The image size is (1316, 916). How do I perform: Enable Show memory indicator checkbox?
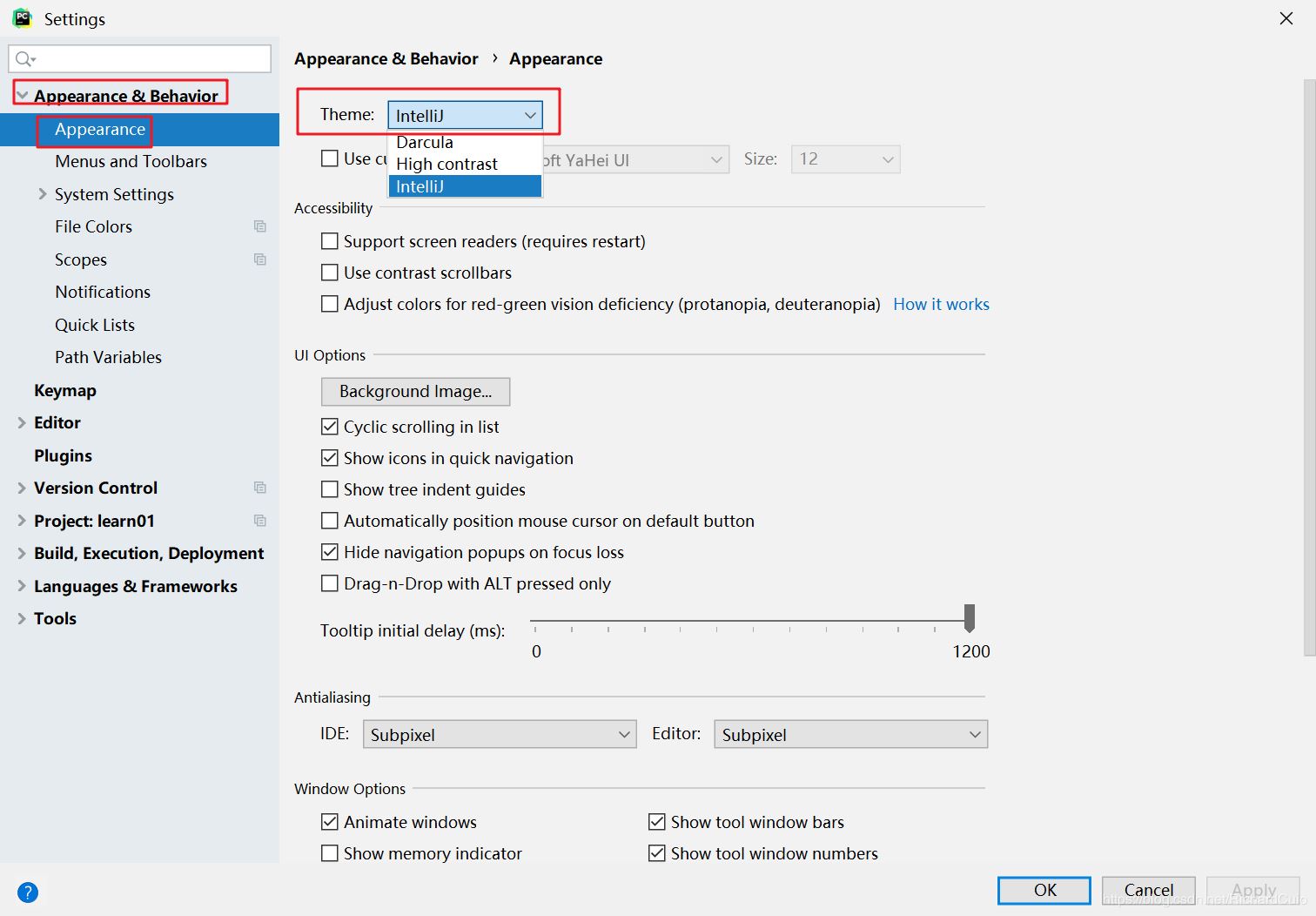click(x=330, y=853)
